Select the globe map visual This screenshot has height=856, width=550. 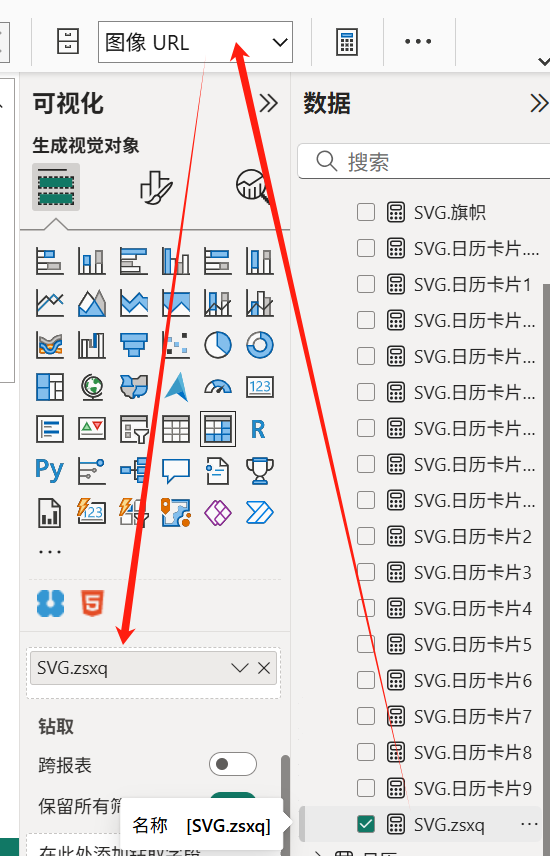pos(92,387)
